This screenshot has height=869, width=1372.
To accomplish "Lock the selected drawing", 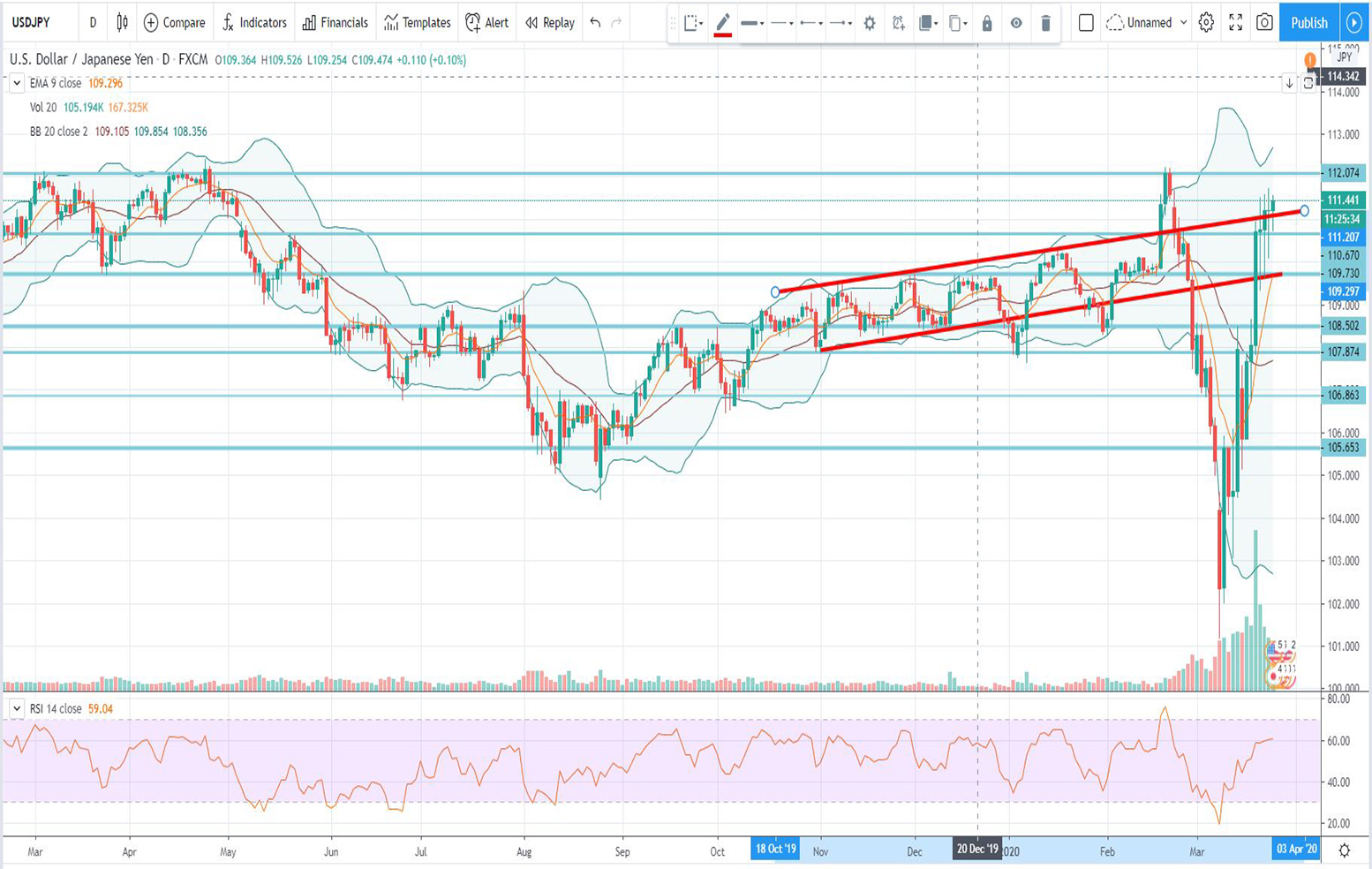I will pos(987,23).
